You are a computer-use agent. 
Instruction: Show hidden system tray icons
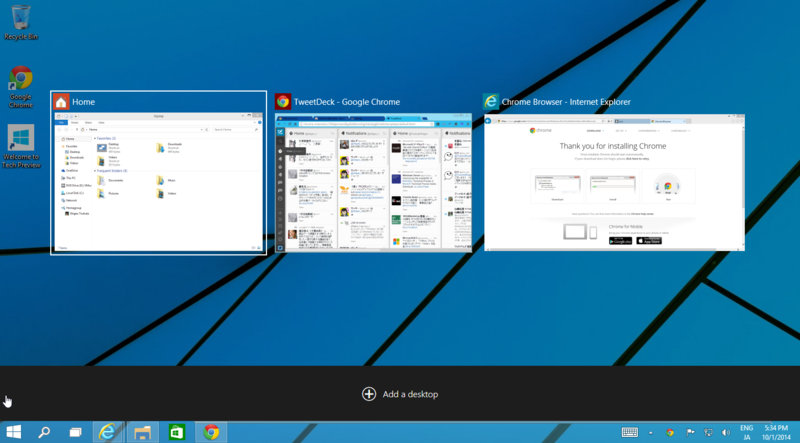click(x=651, y=433)
